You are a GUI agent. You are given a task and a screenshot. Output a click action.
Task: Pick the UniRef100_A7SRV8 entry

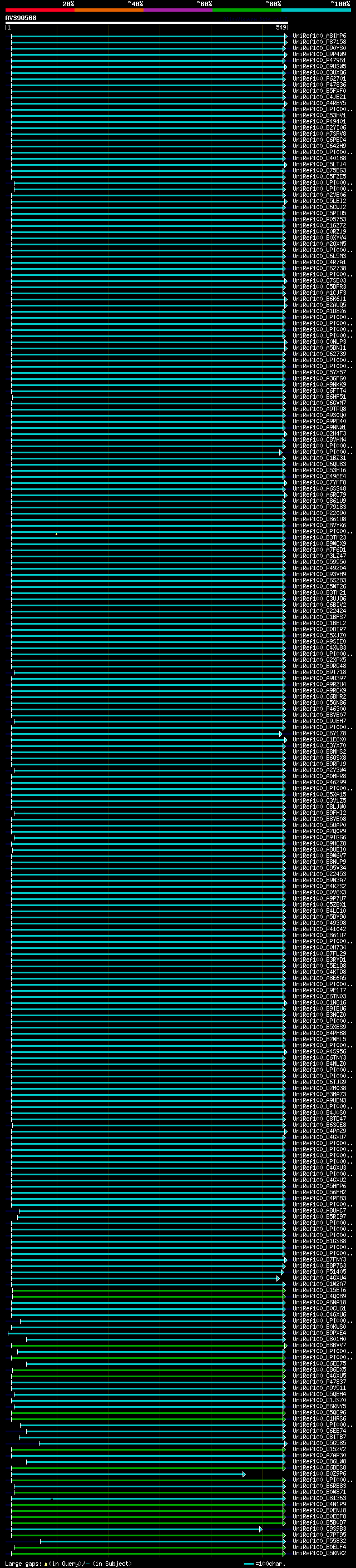[319, 133]
